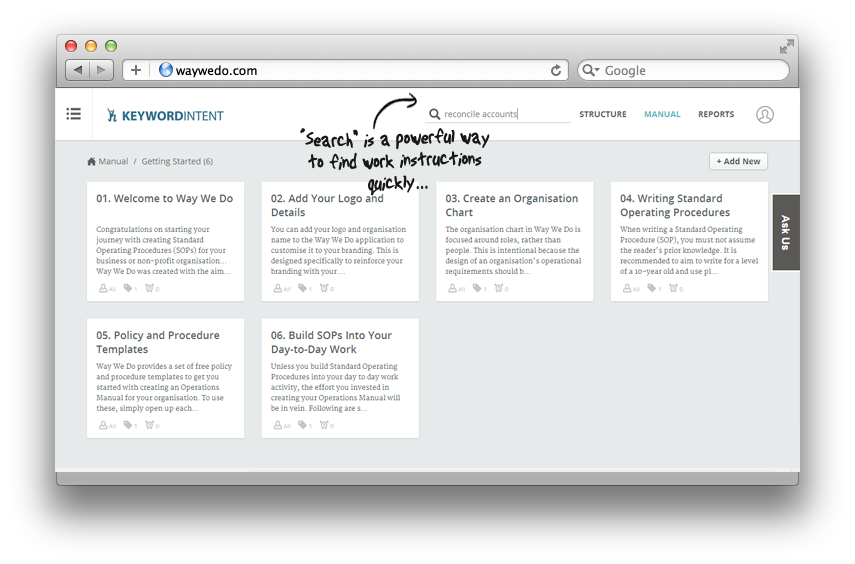The image size is (855, 564).
Task: Click alarm icon on Build SOPs card
Action: click(x=324, y=425)
